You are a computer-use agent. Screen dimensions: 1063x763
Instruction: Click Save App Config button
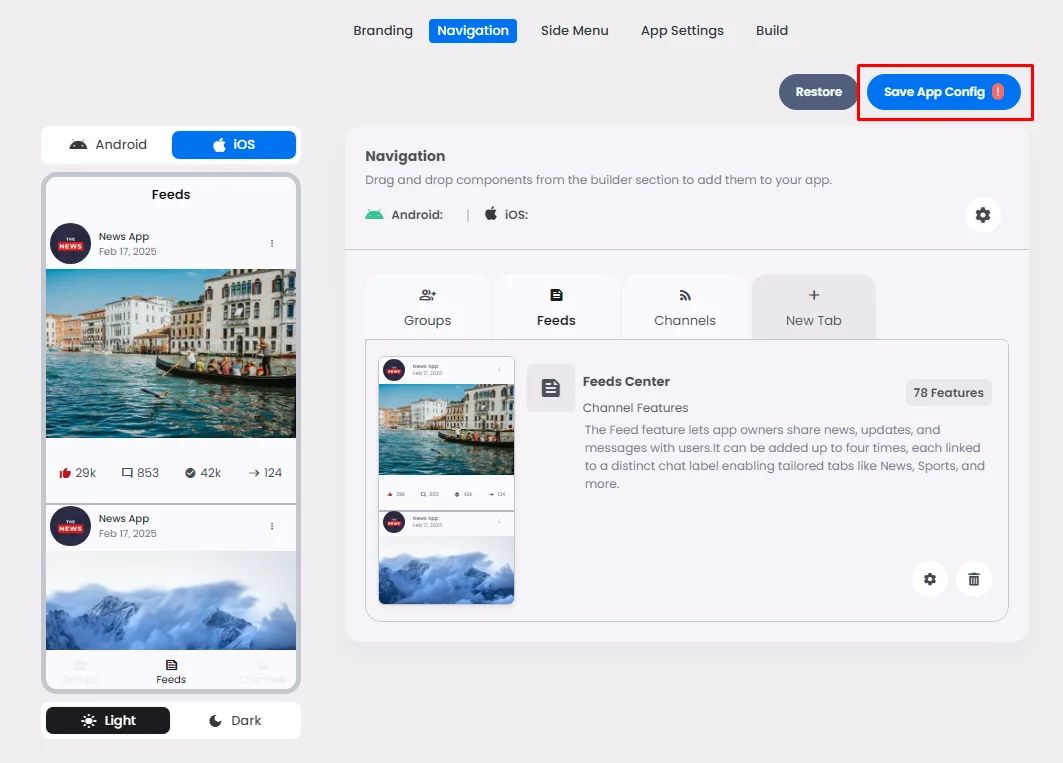tap(943, 92)
